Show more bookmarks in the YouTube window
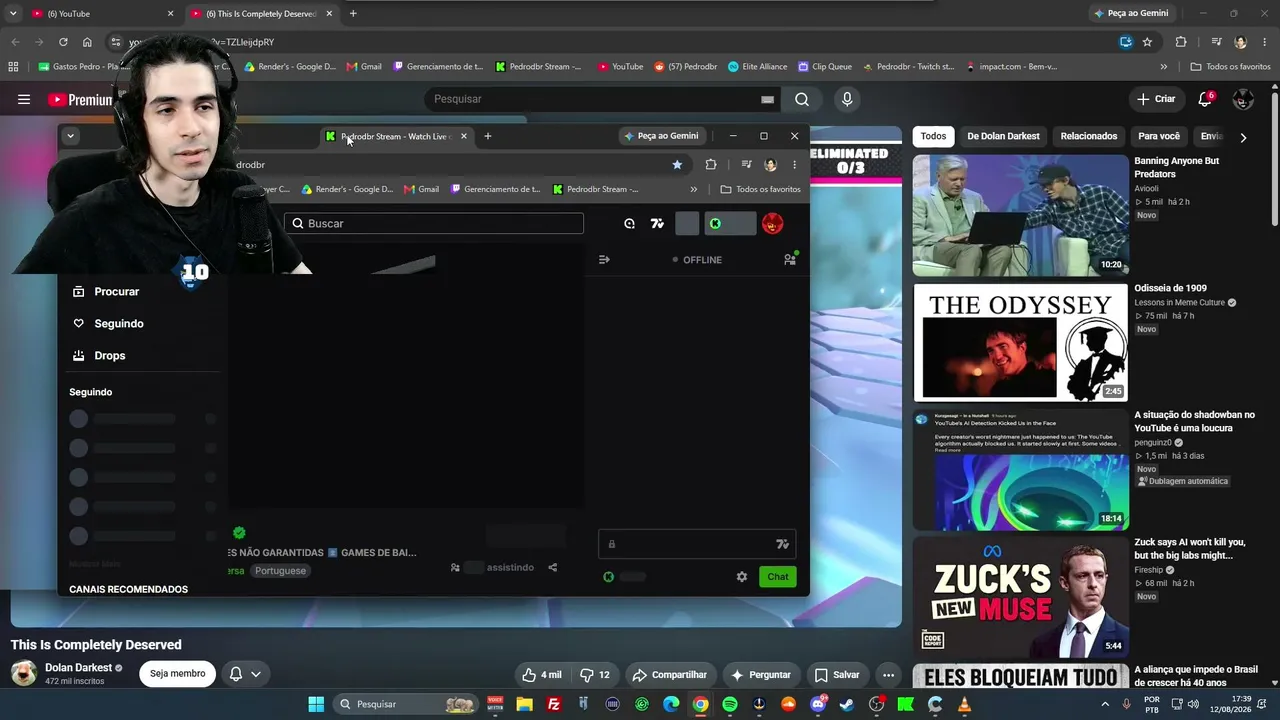The width and height of the screenshot is (1280, 720). [x=1163, y=67]
